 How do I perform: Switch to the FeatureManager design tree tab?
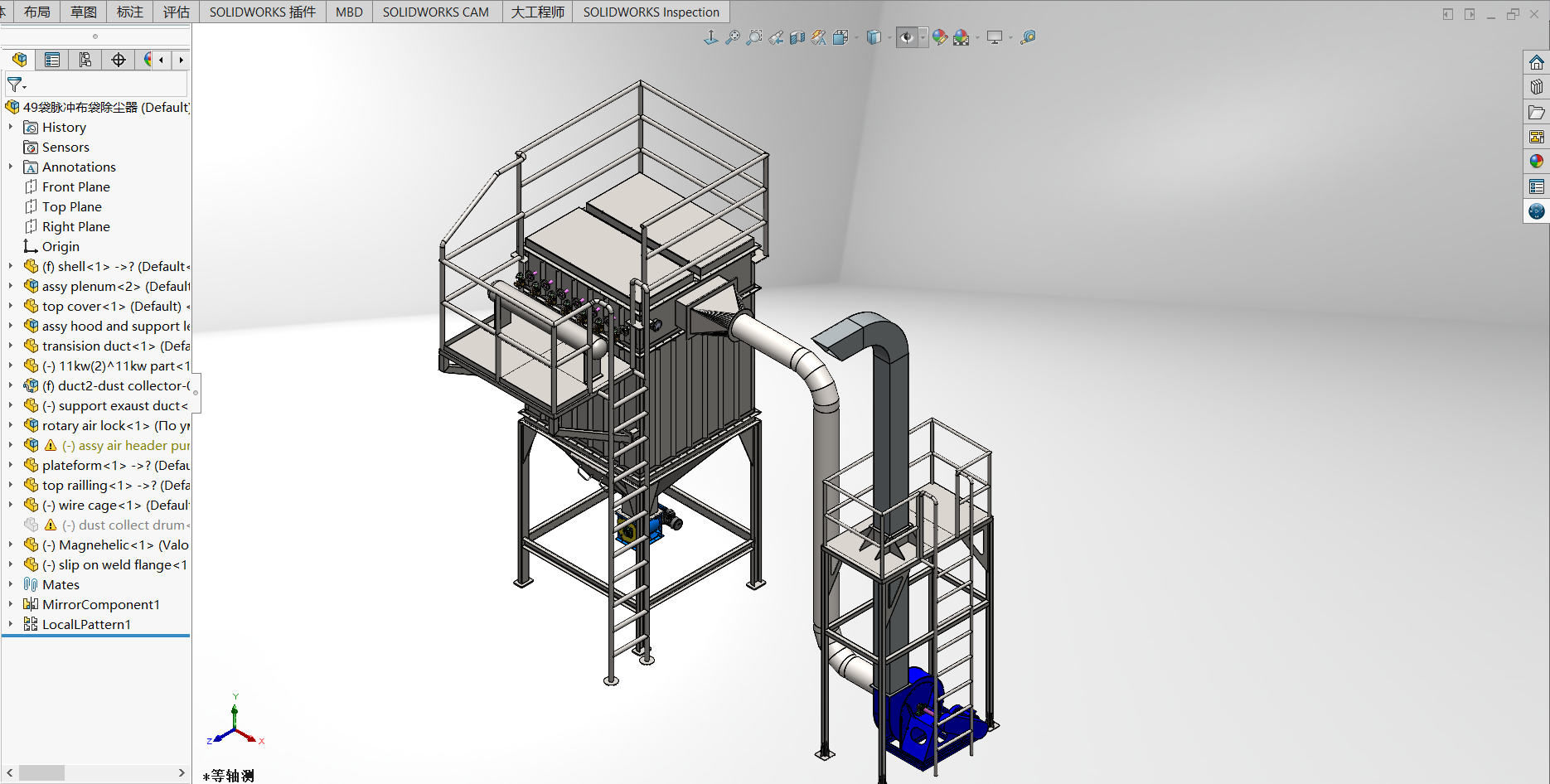(x=20, y=60)
